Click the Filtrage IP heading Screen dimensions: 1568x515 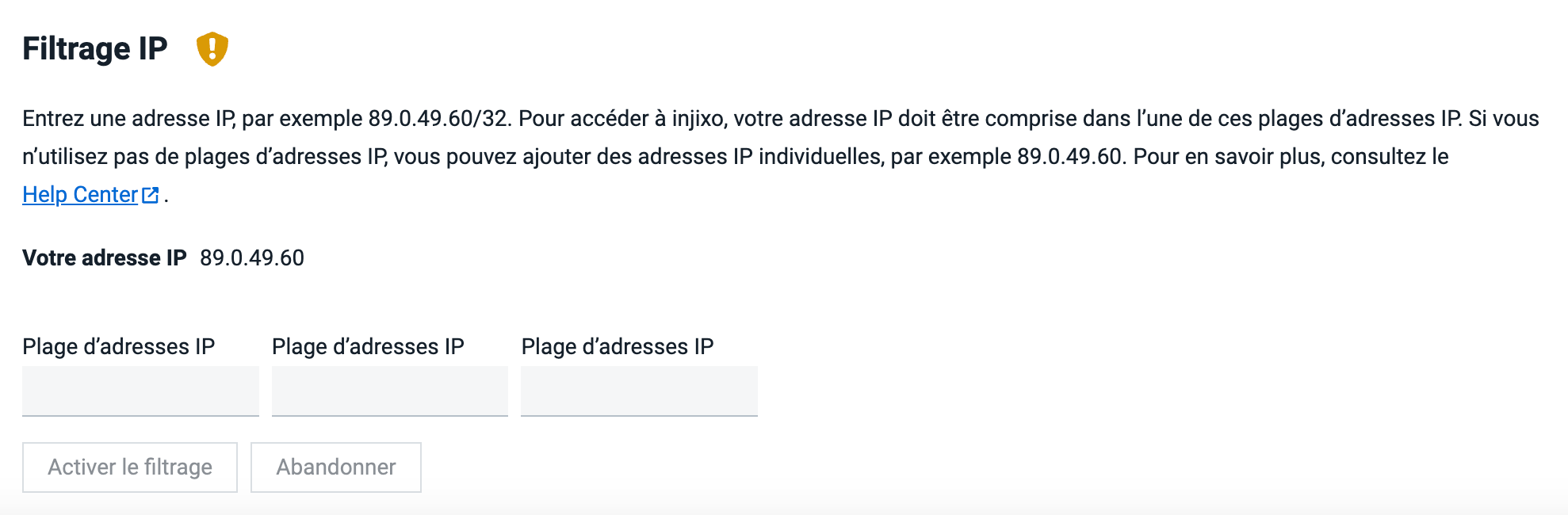tap(94, 49)
